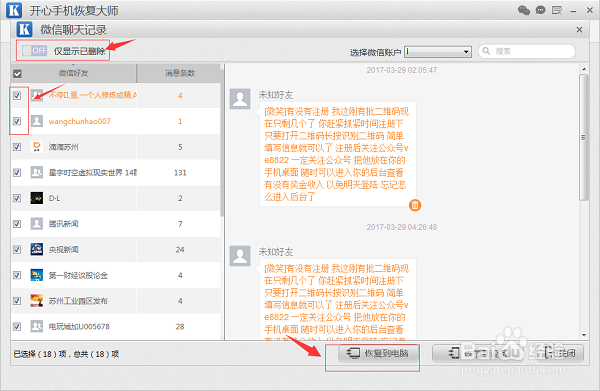Click the 滴滴苏州 contact avatar
Viewport: 600px width, 391px height.
[37, 147]
